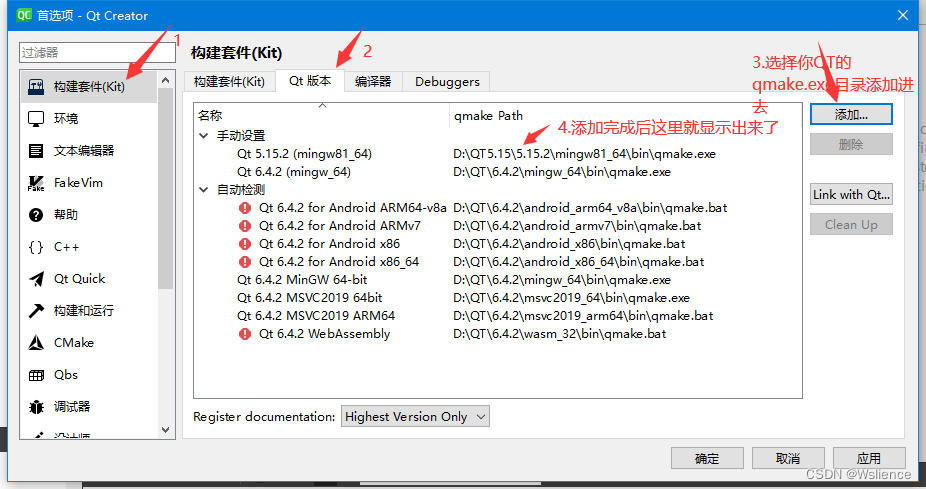Select Qt 6.4.2 for Android ARMv7 row

point(497,226)
